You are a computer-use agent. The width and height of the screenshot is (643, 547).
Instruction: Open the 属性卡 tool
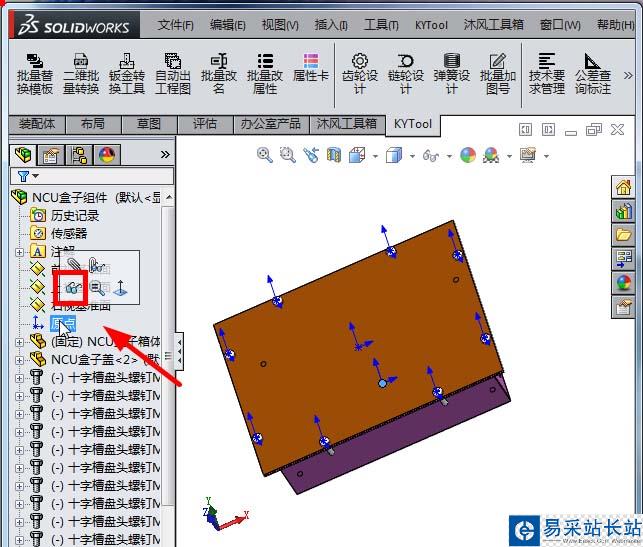coord(311,68)
